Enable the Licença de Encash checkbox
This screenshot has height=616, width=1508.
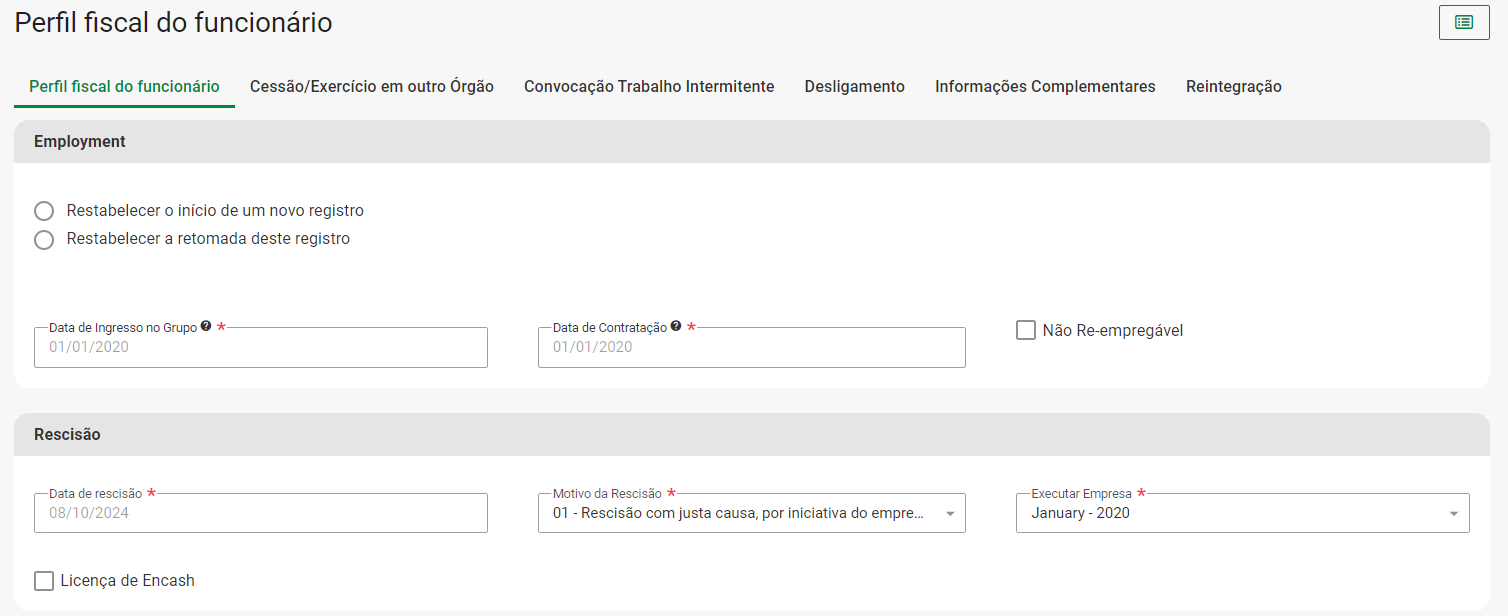44,580
